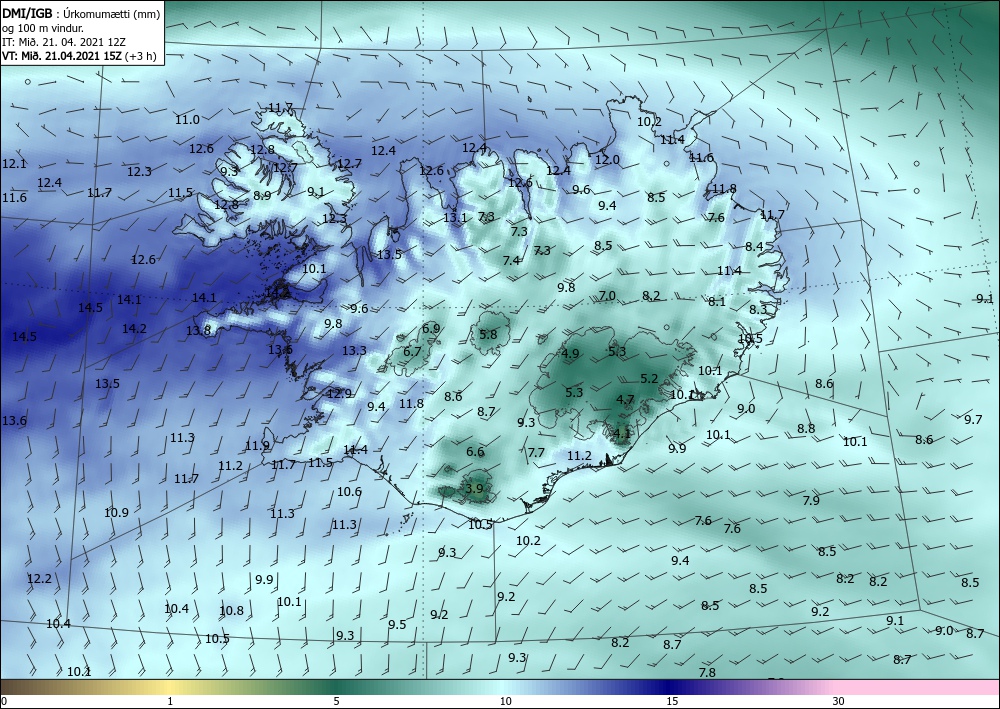Click the map value 10.6
The image size is (1000, 709).
[x=349, y=492]
